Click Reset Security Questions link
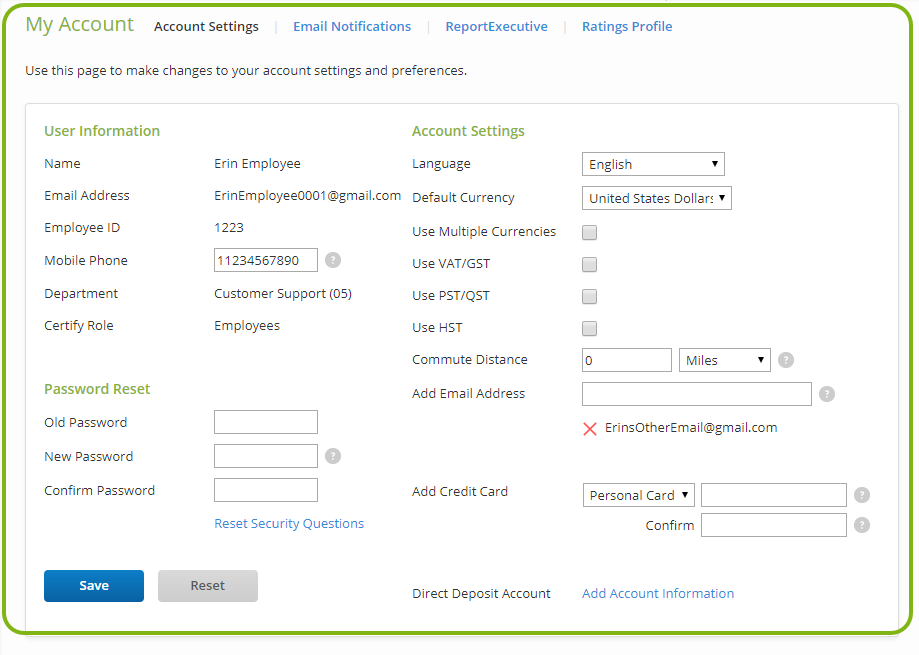The height and width of the screenshot is (655, 919). point(288,523)
